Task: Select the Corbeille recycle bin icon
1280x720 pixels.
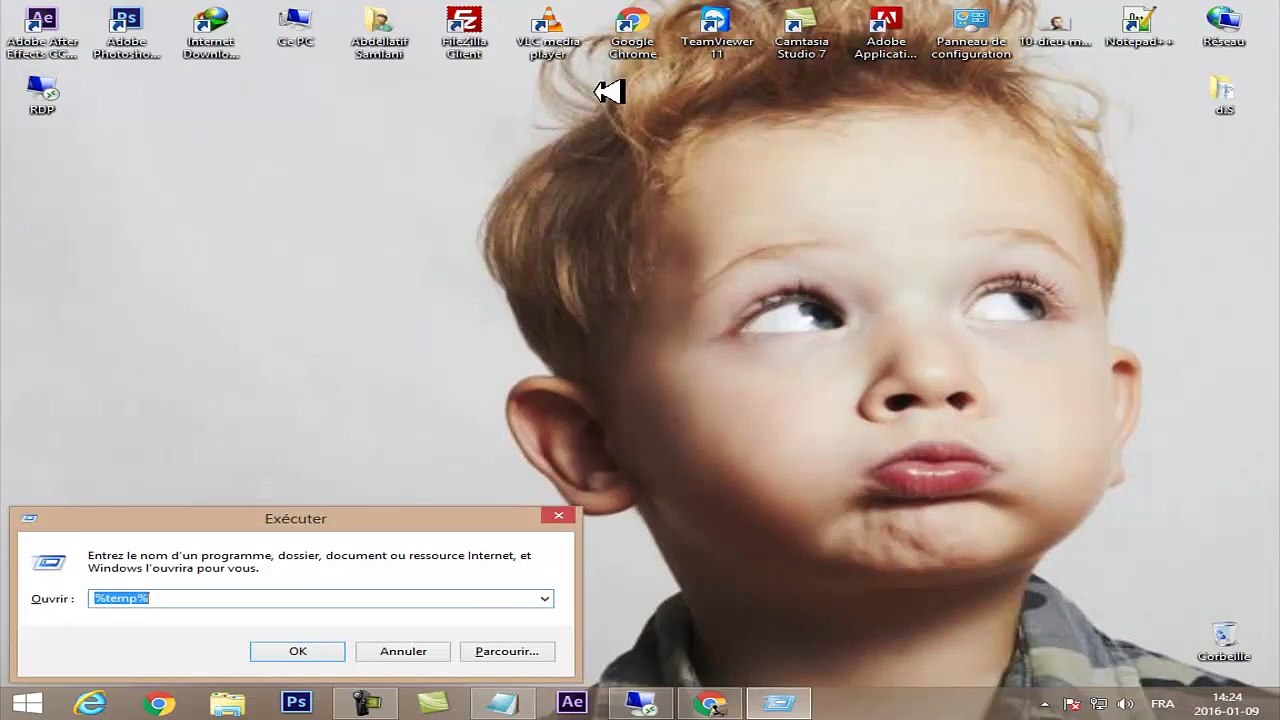Action: (1224, 641)
